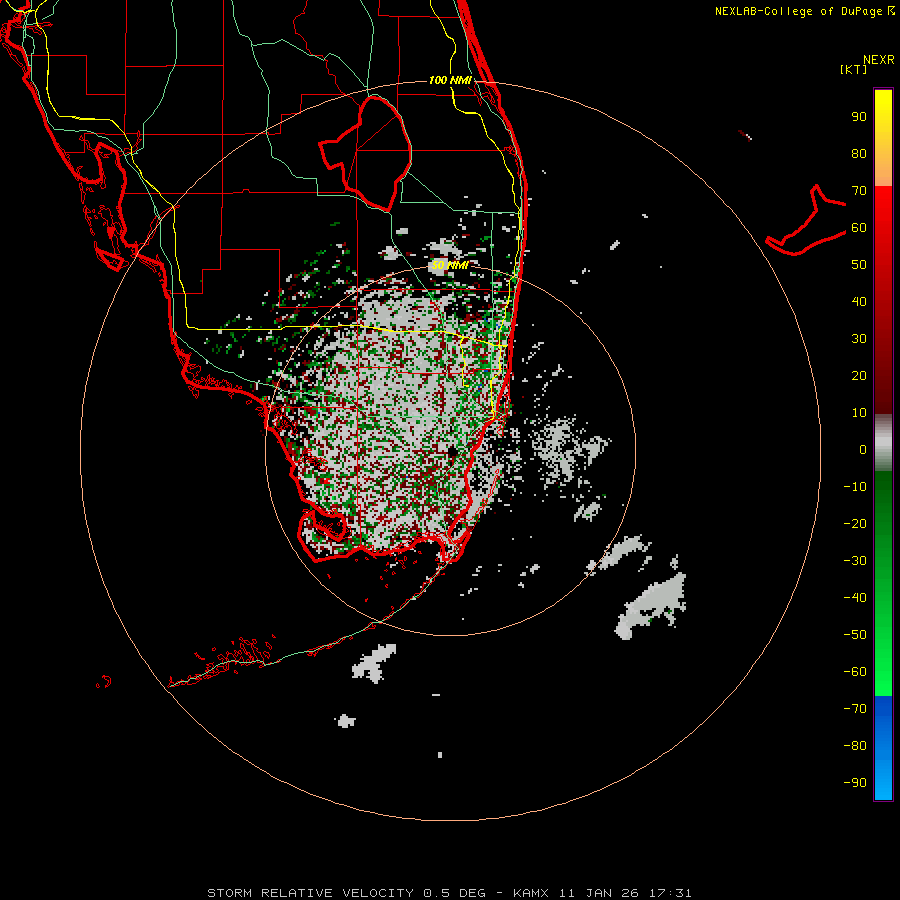Select the 60 knot scale label
900x900 pixels.
859,228
